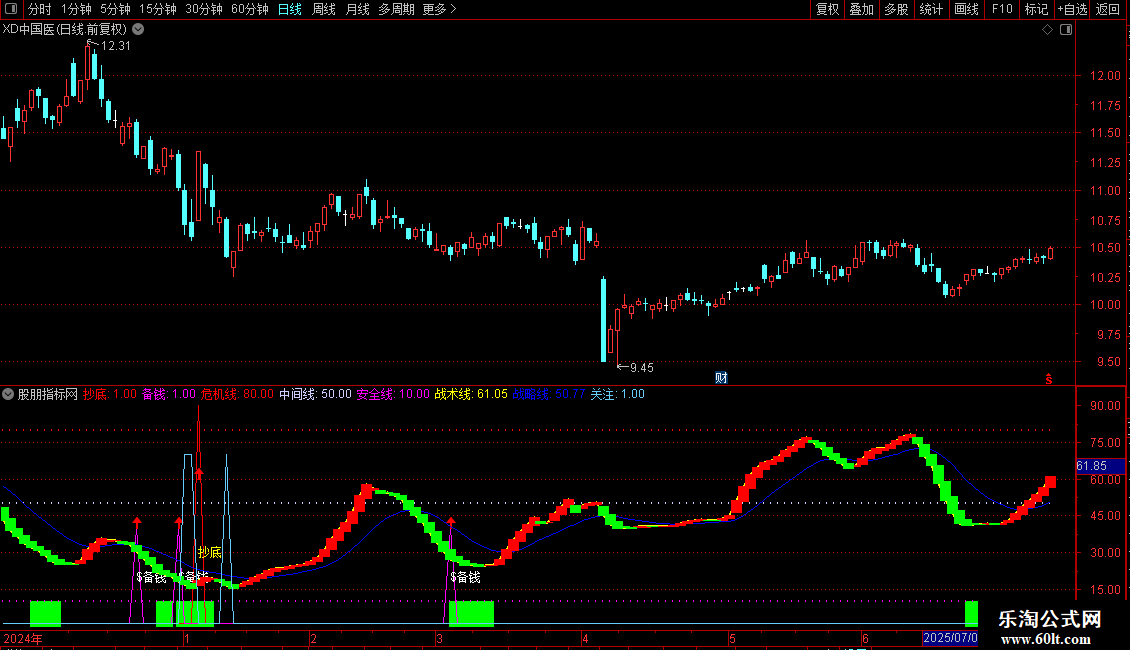Click the 12.00 price axis label
The image size is (1130, 650).
pos(1105,76)
